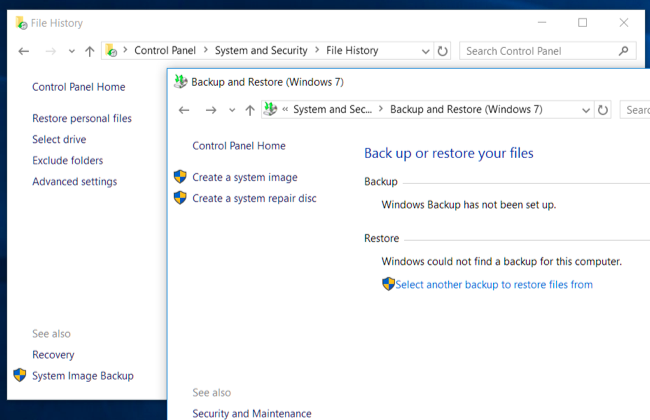The image size is (650, 420).
Task: Open File History address bar history dropdown
Action: (425, 51)
